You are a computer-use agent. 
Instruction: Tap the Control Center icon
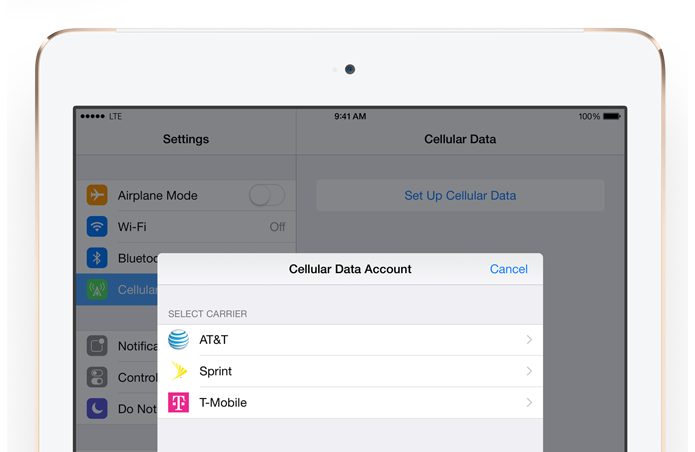coord(97,377)
